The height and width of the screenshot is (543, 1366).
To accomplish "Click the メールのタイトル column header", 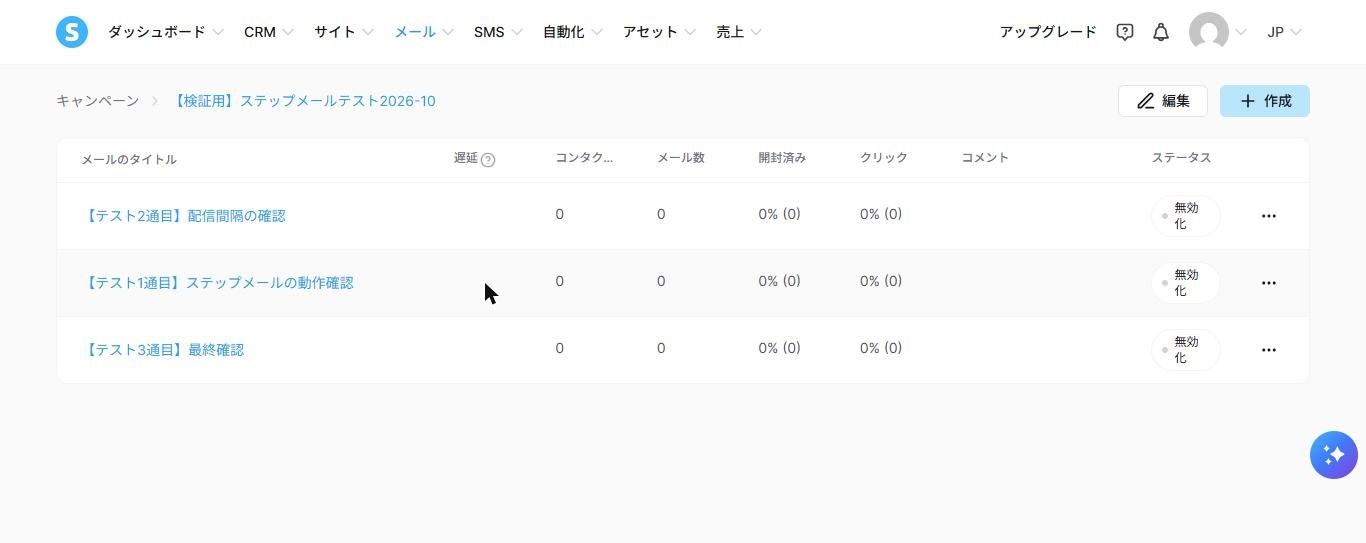I will coord(129,160).
